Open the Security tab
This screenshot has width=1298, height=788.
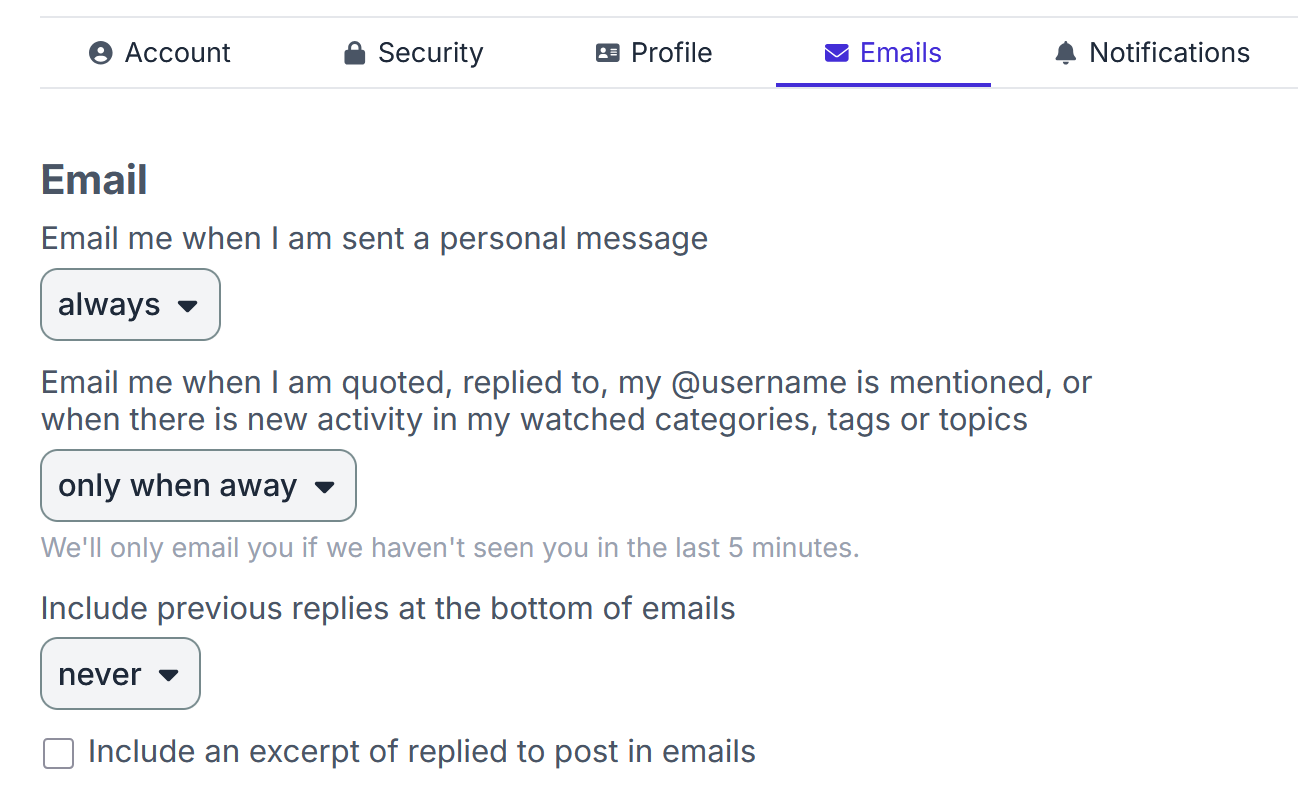413,53
